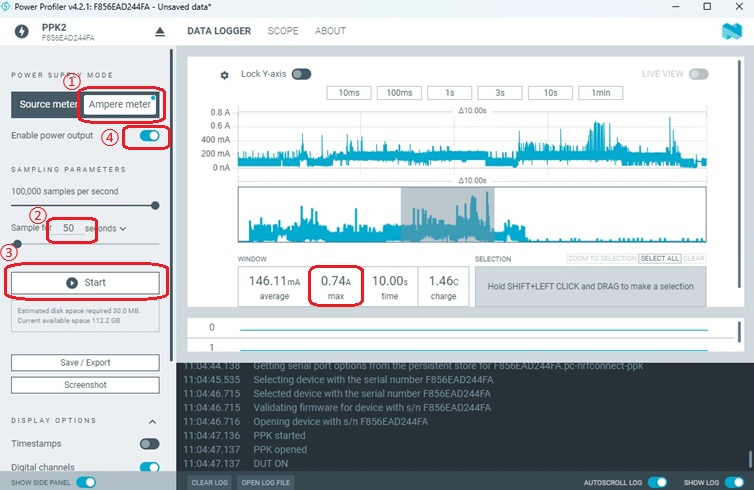Image resolution: width=754 pixels, height=490 pixels.
Task: Toggle the Enable power output switch
Action: pos(150,136)
